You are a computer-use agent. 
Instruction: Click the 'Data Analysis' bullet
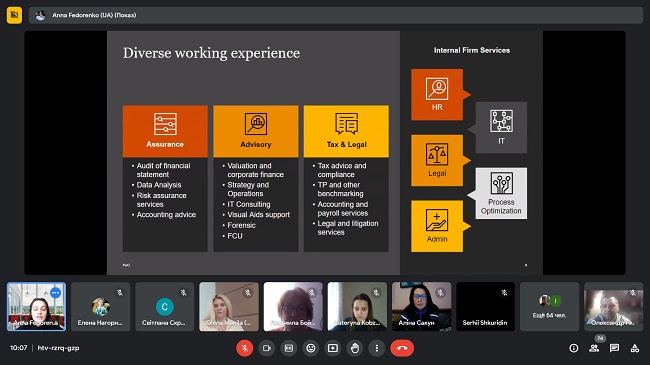(159, 185)
